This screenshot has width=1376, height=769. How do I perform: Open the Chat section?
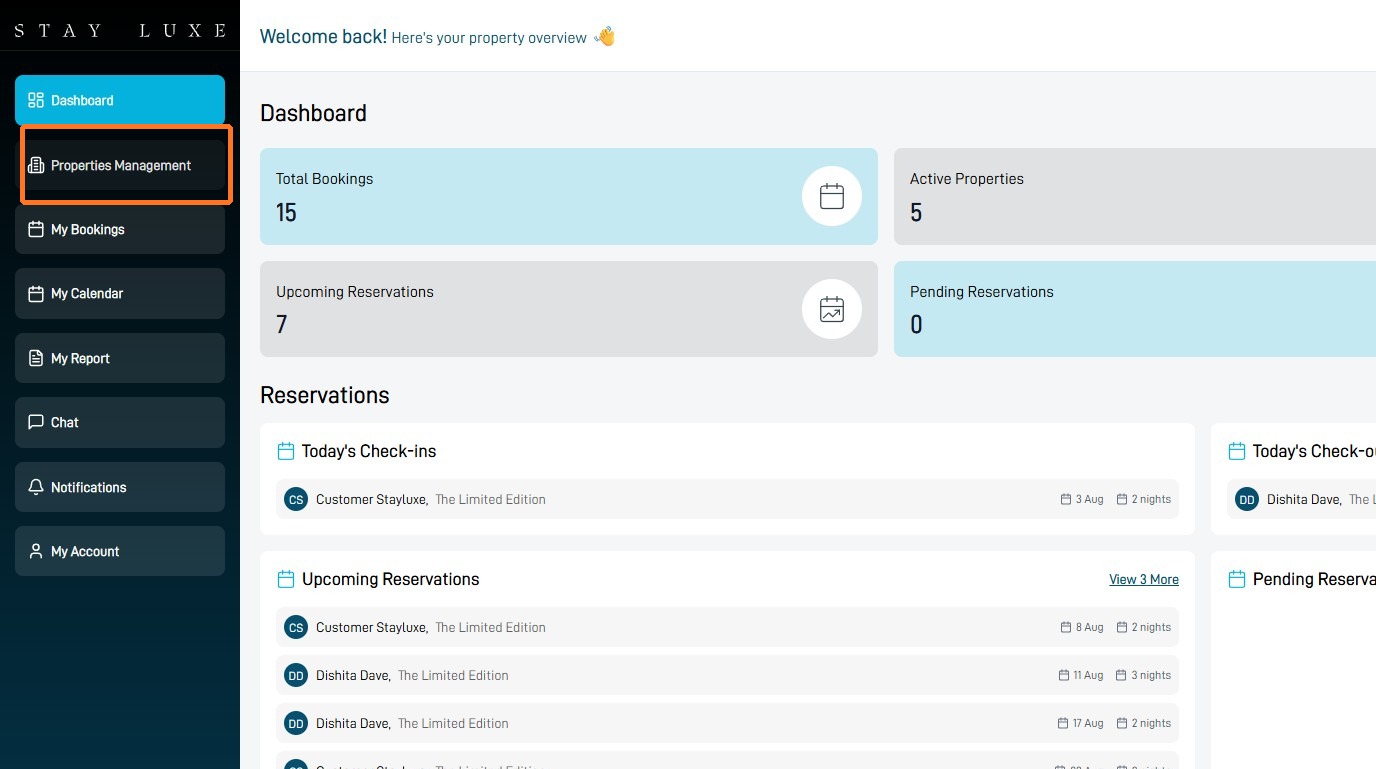pyautogui.click(x=120, y=422)
